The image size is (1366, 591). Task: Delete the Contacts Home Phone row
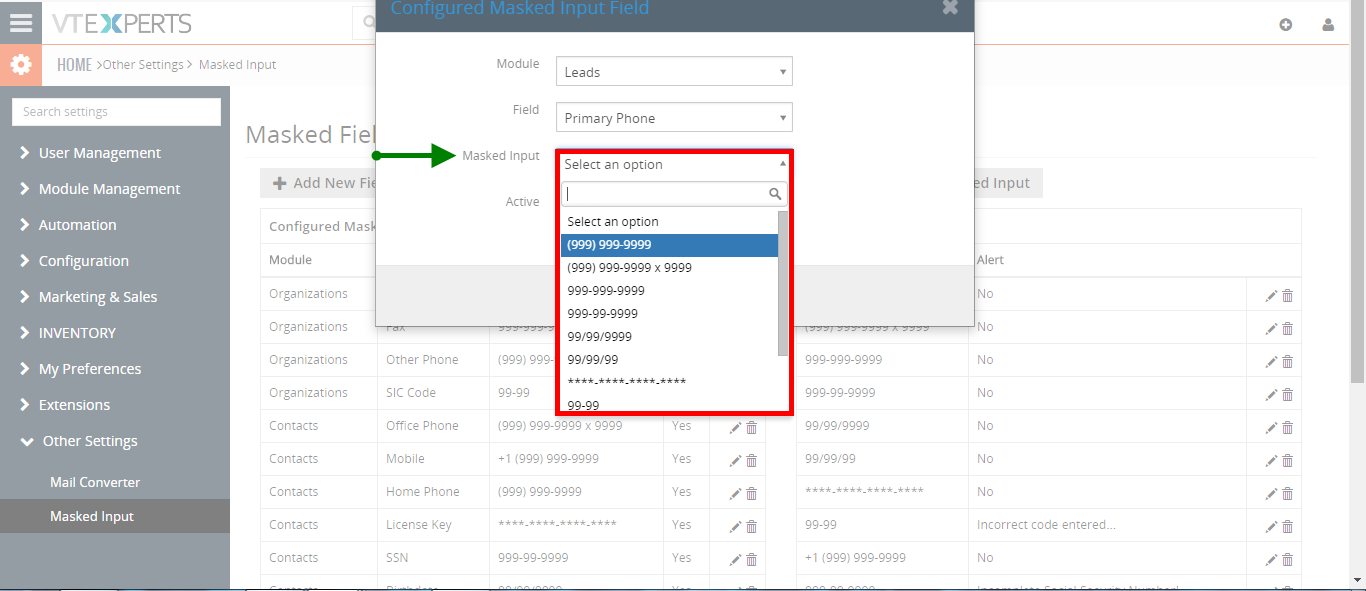tap(752, 493)
